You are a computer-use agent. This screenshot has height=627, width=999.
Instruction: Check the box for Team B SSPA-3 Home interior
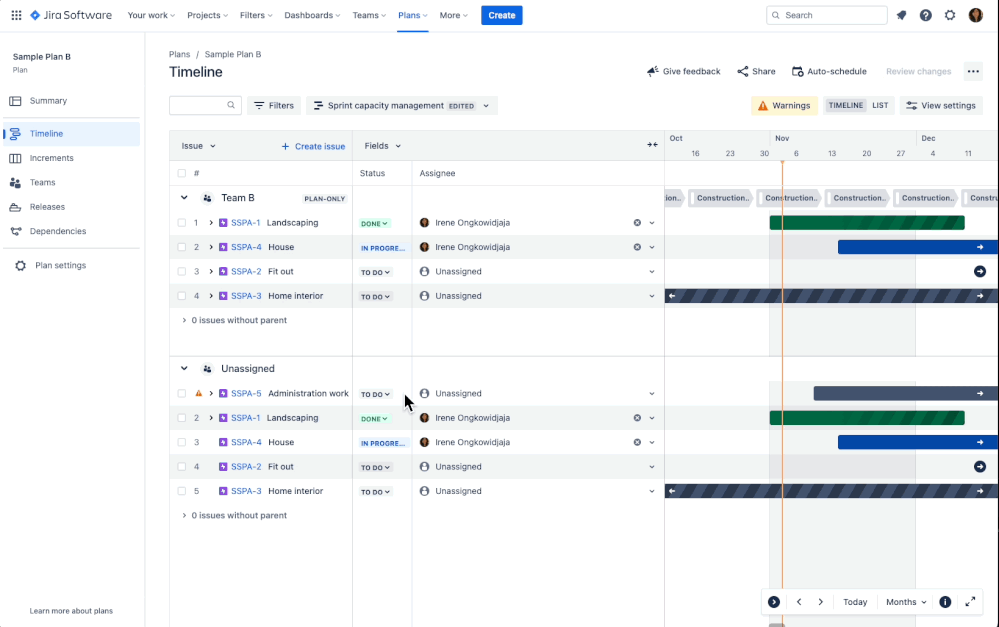tap(182, 296)
